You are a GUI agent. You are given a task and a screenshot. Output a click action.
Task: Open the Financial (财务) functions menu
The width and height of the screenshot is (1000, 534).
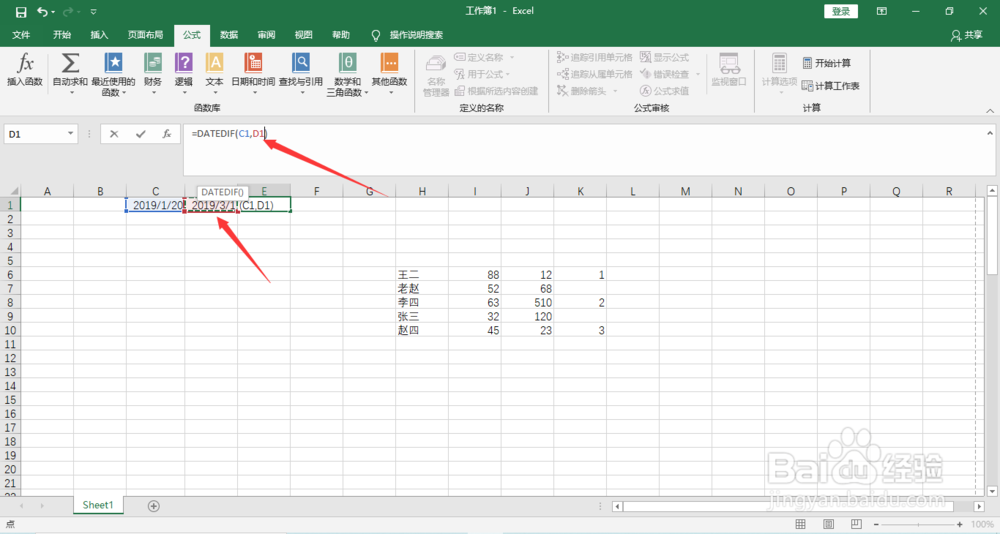pyautogui.click(x=153, y=73)
